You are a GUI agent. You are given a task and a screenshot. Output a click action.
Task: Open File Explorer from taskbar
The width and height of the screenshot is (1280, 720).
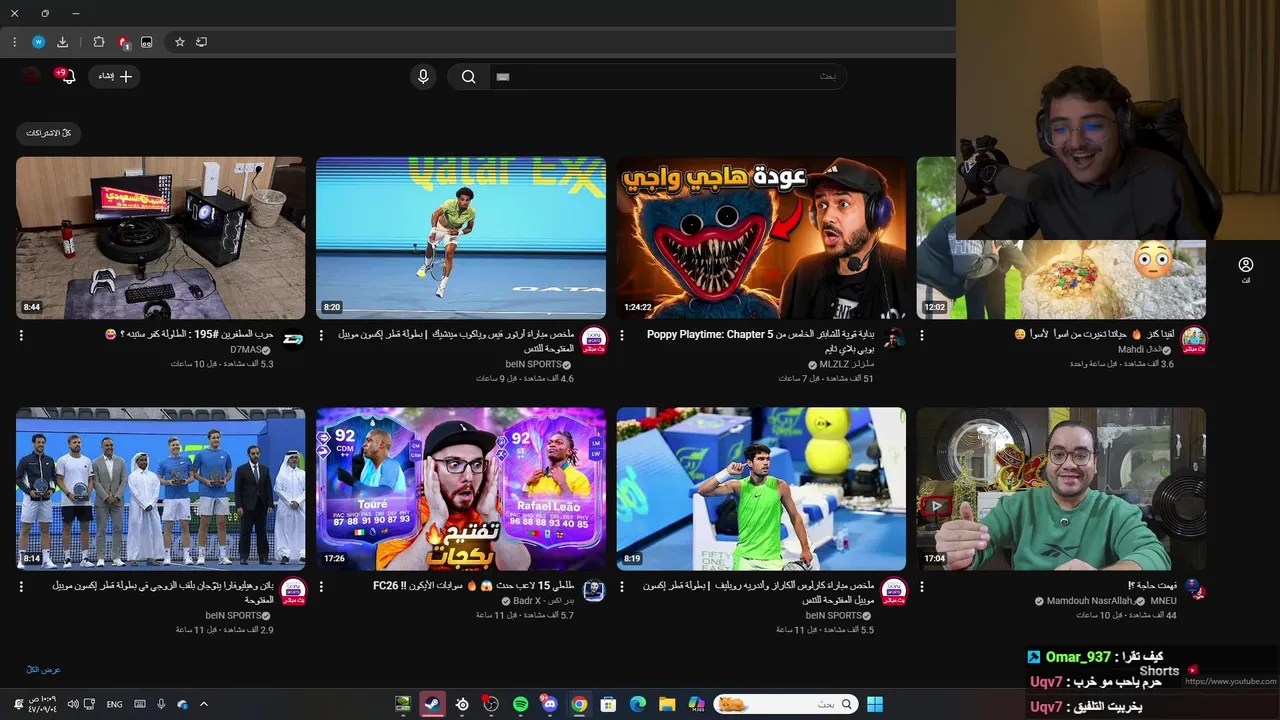click(667, 704)
